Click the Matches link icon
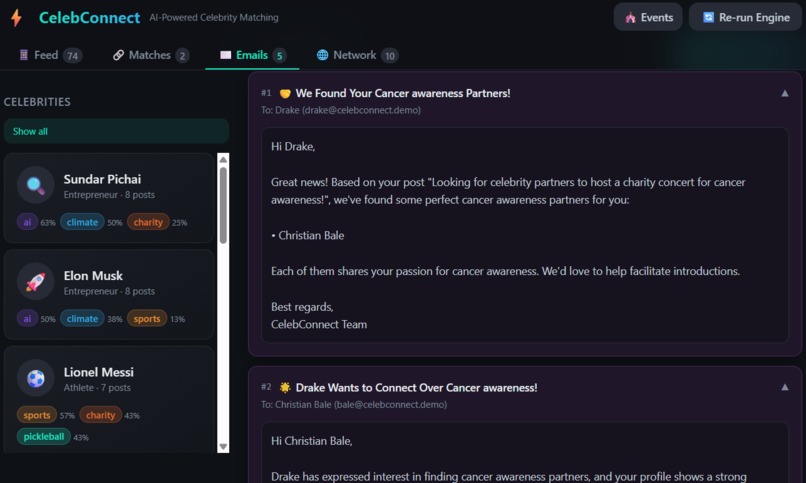The image size is (806, 483). tap(118, 55)
